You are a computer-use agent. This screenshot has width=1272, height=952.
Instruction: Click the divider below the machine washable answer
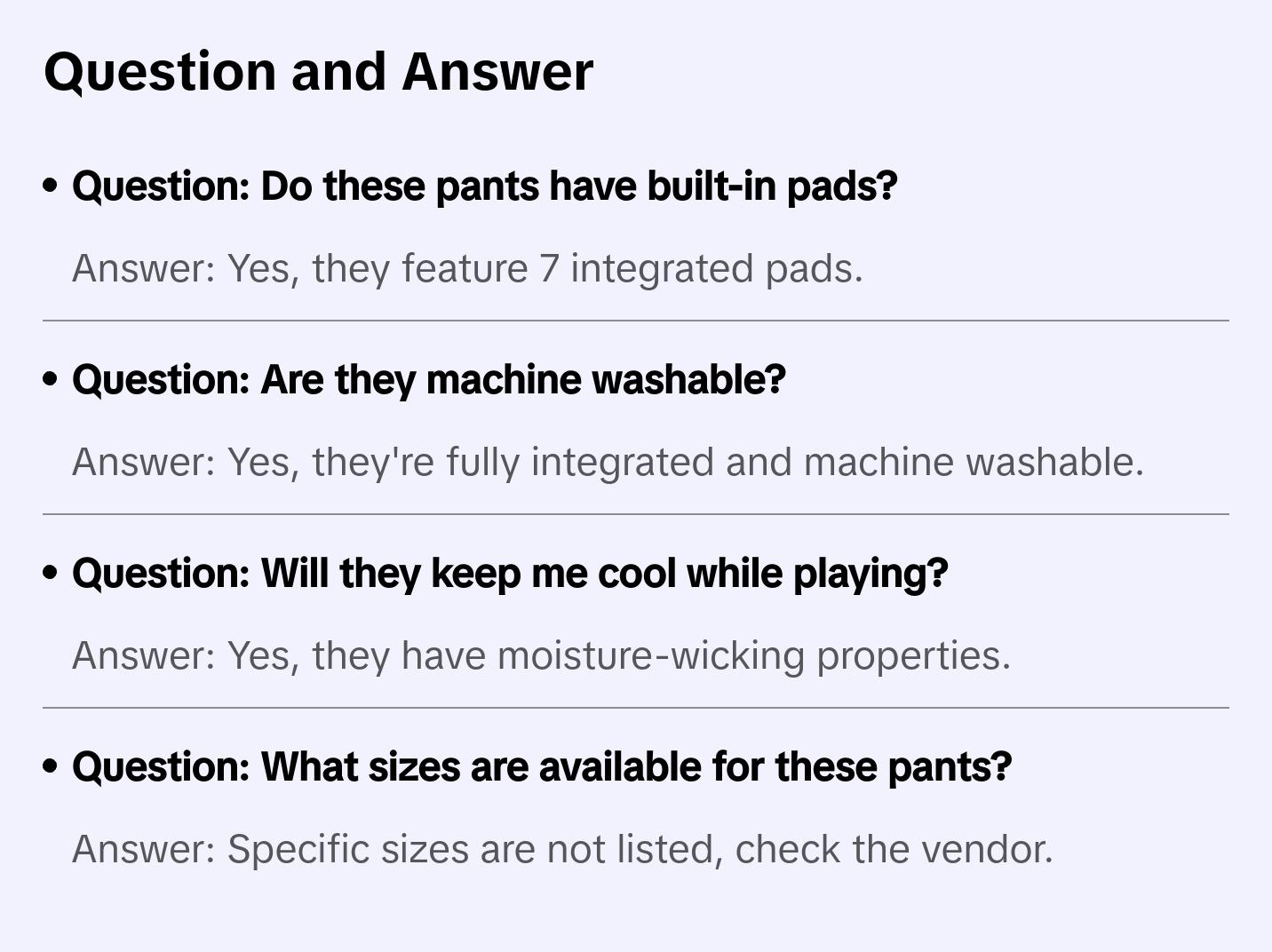pos(636,514)
